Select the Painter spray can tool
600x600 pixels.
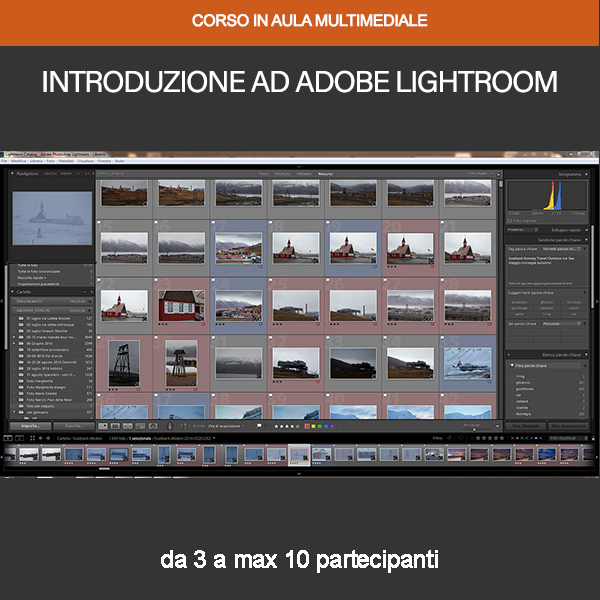pos(170,426)
